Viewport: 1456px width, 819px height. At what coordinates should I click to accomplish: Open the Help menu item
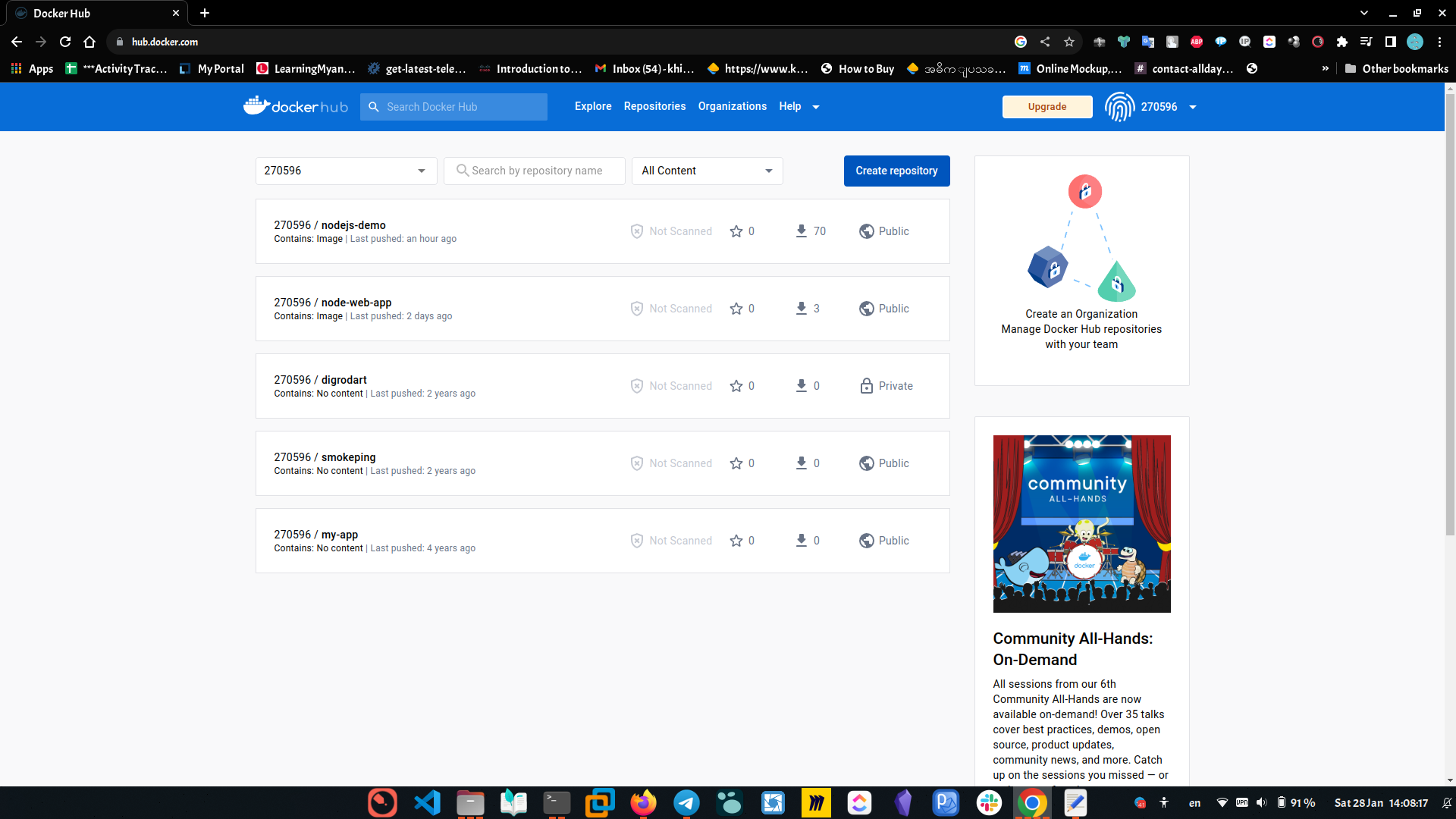coord(789,106)
